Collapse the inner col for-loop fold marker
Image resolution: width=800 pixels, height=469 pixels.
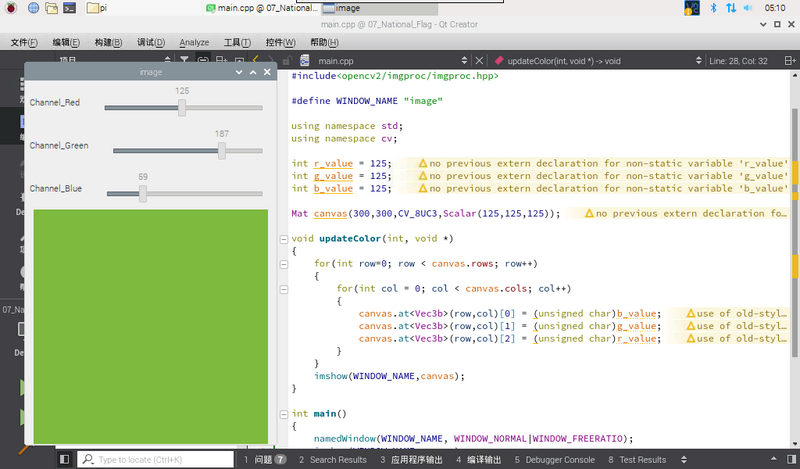click(284, 289)
